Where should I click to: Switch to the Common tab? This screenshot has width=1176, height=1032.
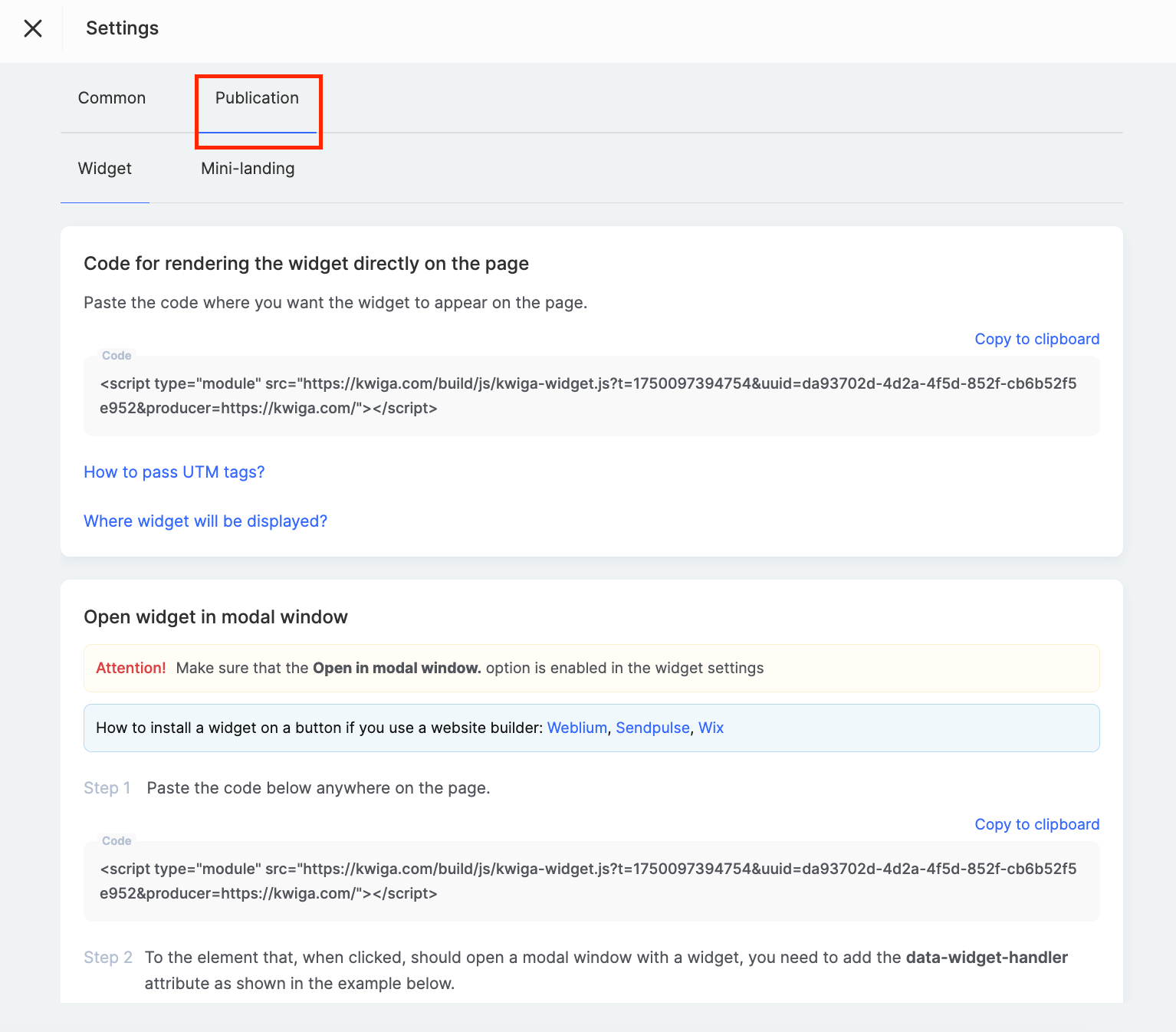[112, 98]
